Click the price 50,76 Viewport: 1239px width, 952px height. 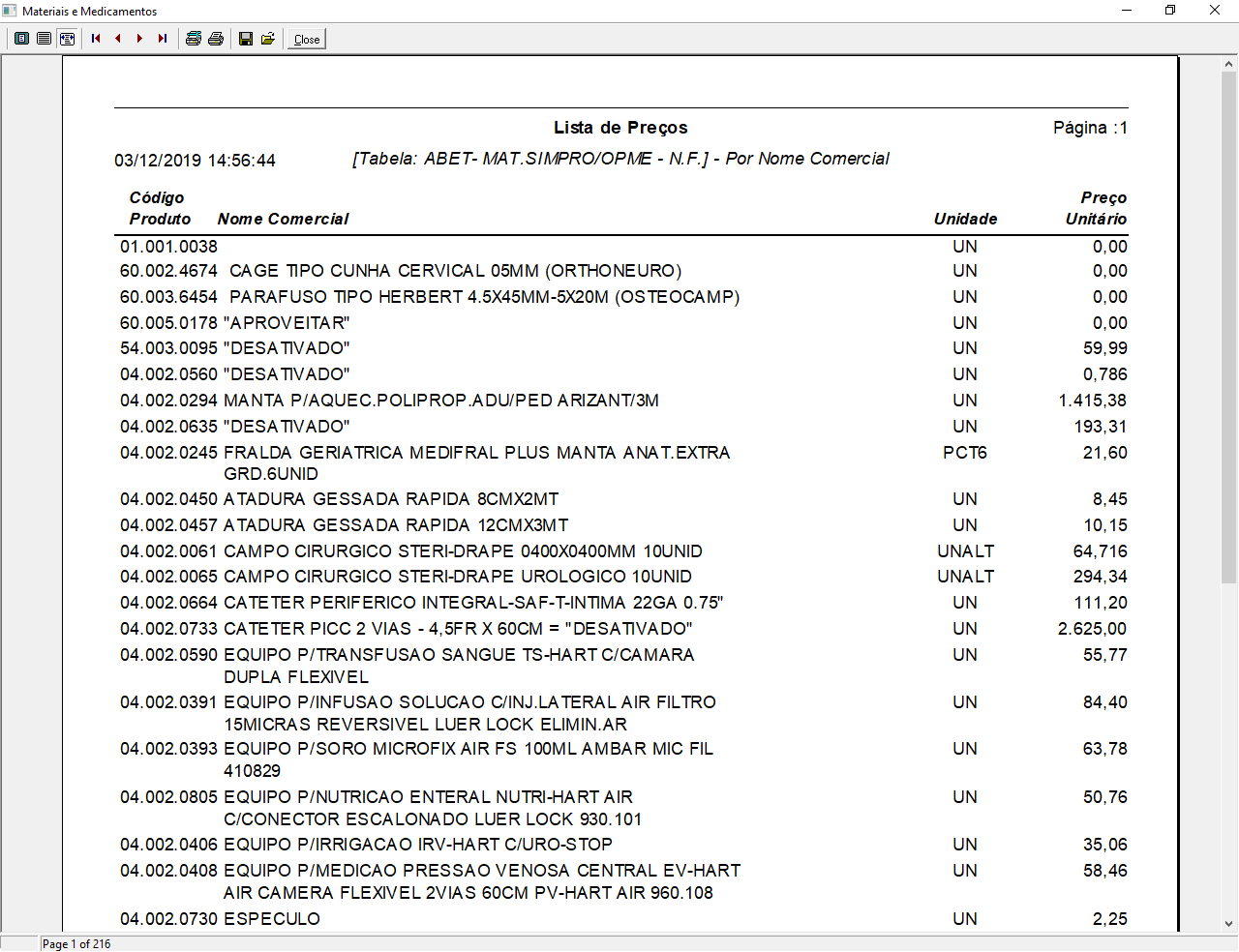pos(1105,797)
